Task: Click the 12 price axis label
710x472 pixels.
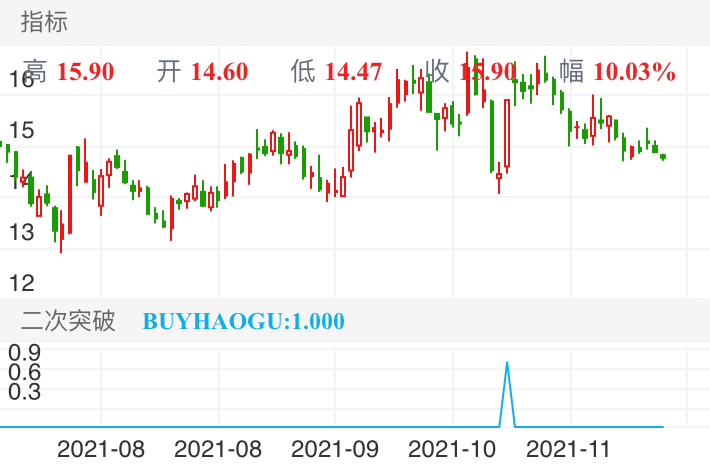Action: click(20, 282)
